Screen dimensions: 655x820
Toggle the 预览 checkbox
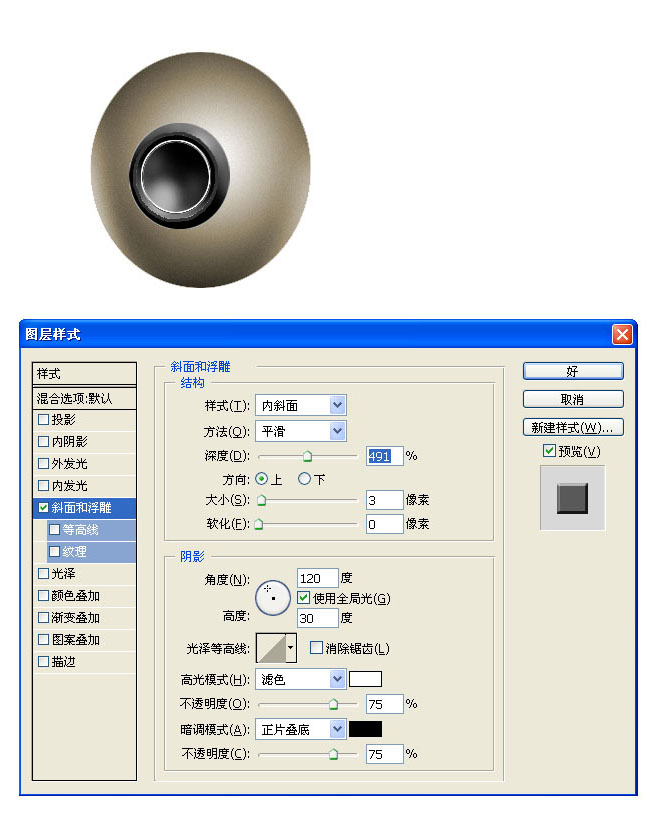[549, 450]
